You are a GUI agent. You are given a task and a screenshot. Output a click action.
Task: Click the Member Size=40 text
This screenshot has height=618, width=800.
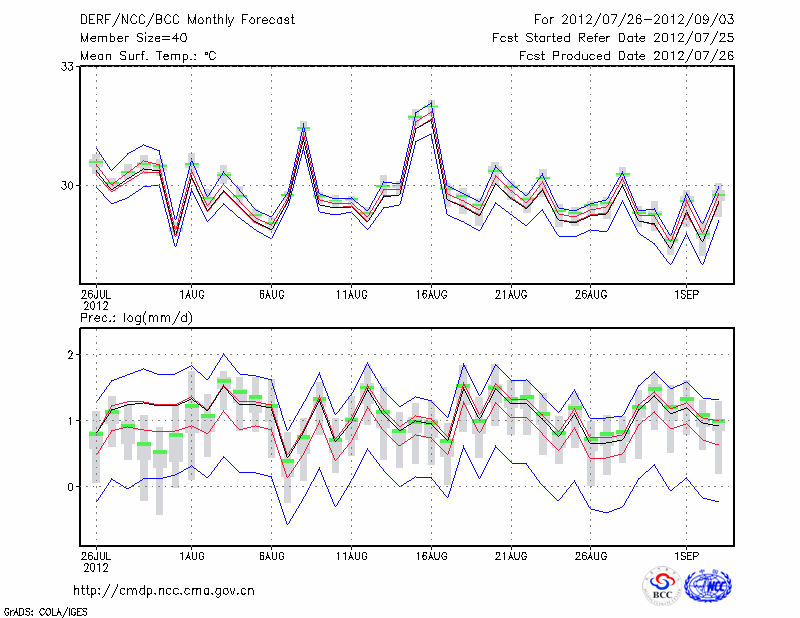[126, 38]
